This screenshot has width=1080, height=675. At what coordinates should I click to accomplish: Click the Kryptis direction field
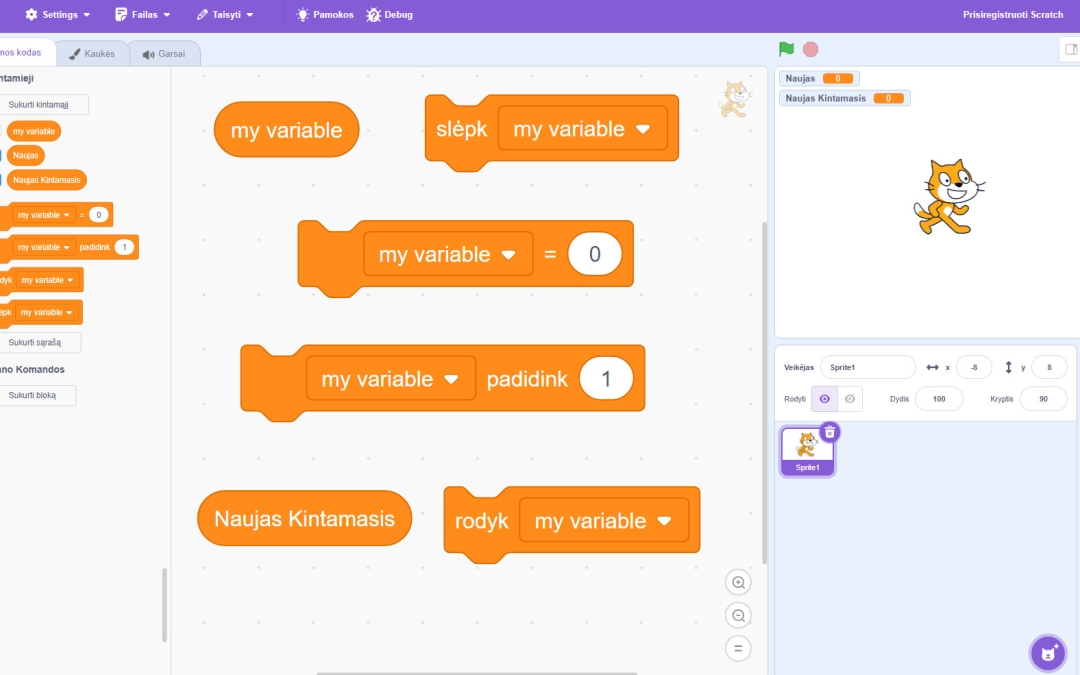coord(1043,399)
